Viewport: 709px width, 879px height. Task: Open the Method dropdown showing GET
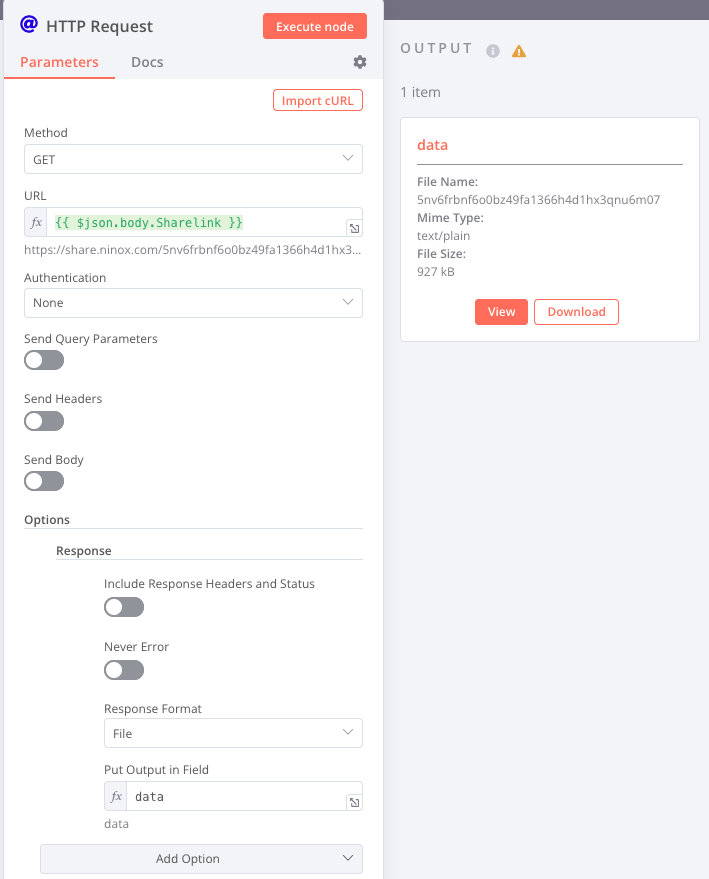click(193, 159)
